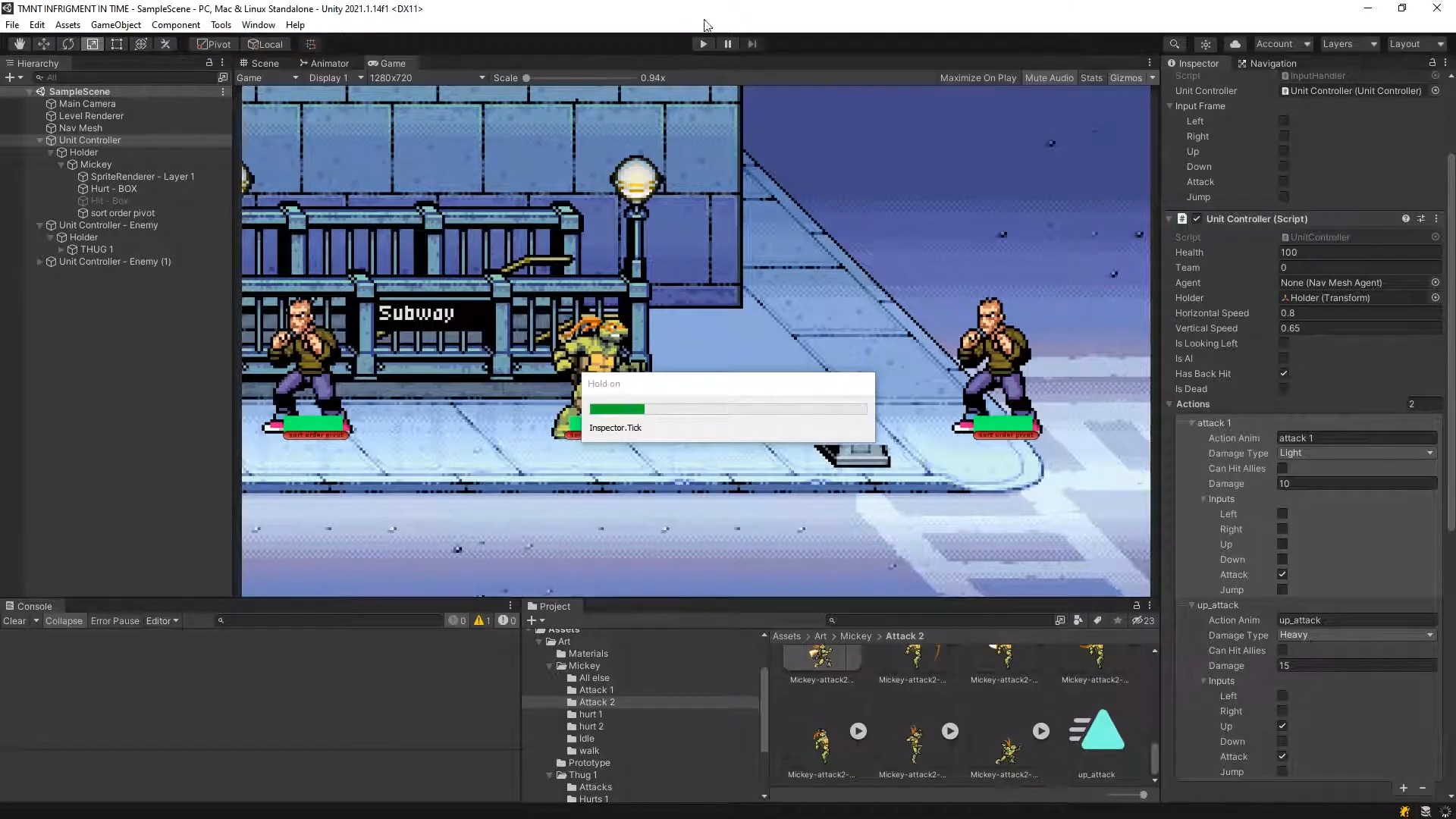1456x819 pixels.
Task: Expand Unit Controller - Enemy (1) in Hierarchy
Action: pos(39,262)
